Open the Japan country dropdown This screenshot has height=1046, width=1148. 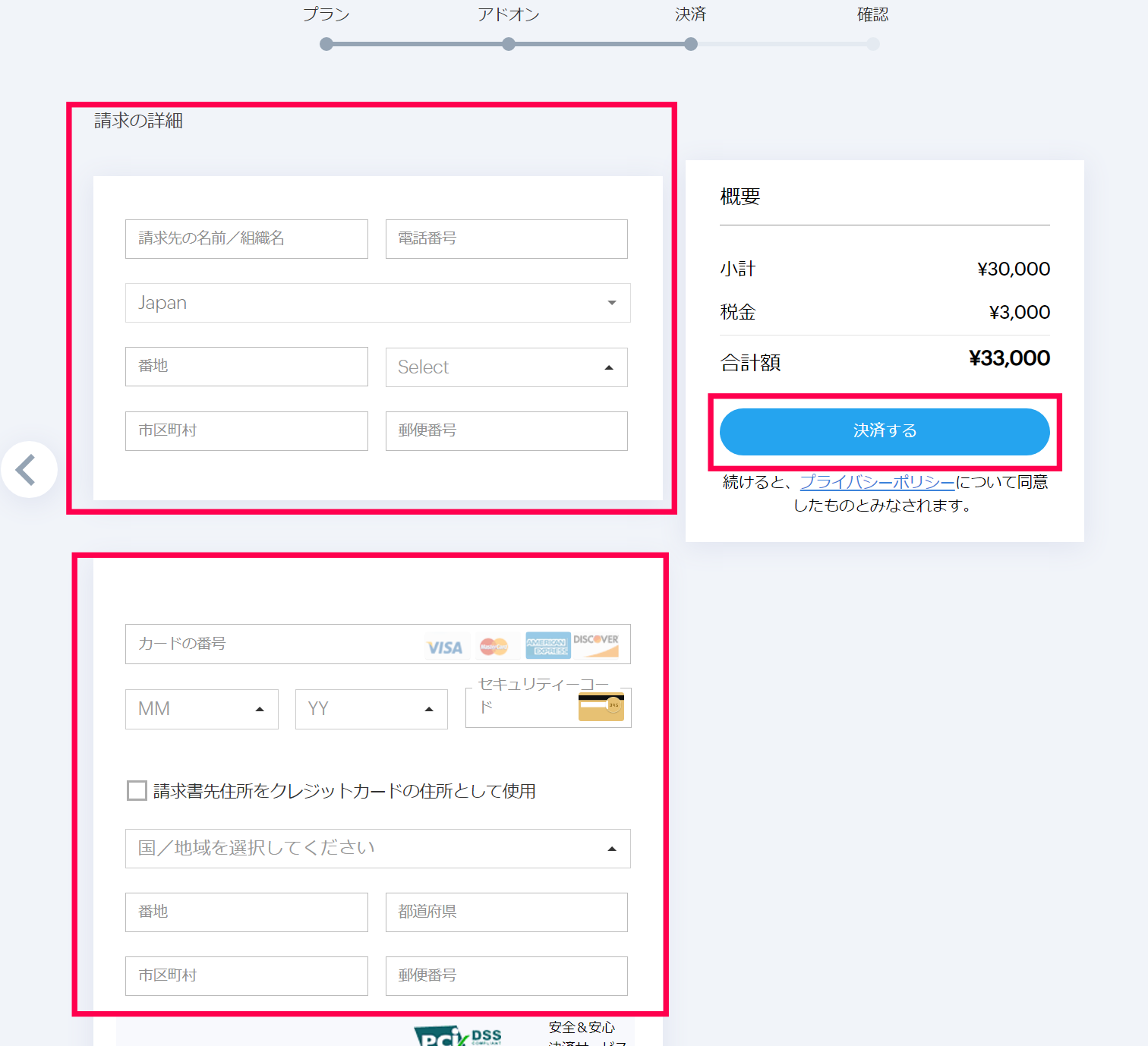click(377, 303)
